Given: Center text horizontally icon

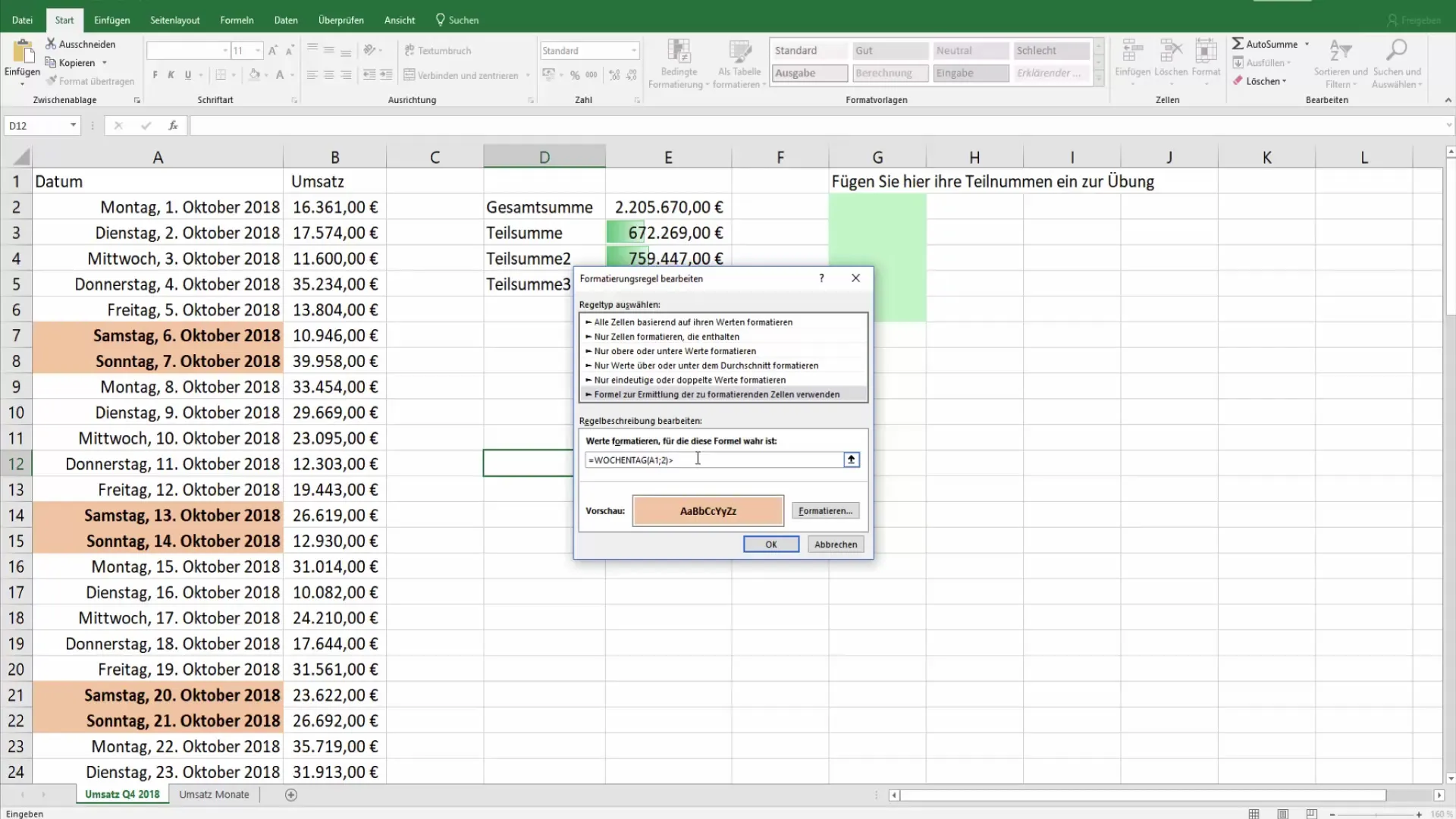Looking at the screenshot, I should 329,75.
